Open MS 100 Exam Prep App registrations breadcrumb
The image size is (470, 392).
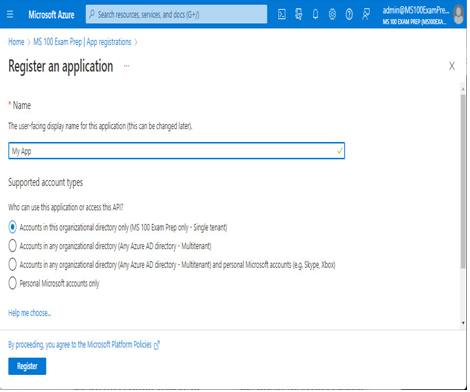click(82, 42)
